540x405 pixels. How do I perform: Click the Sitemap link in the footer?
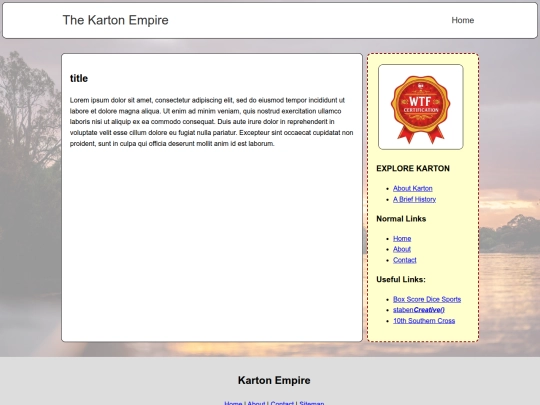(312, 403)
